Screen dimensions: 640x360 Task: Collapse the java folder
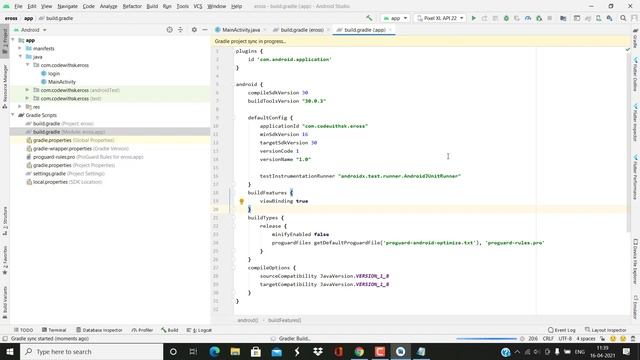point(20,57)
